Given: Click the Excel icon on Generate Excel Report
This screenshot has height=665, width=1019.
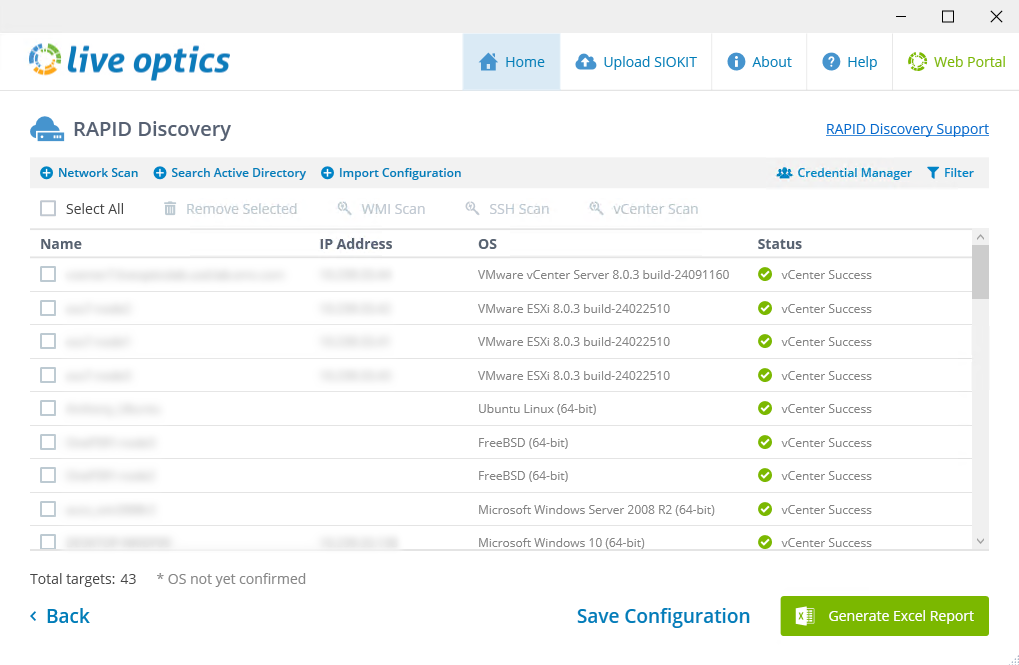Looking at the screenshot, I should tap(803, 616).
